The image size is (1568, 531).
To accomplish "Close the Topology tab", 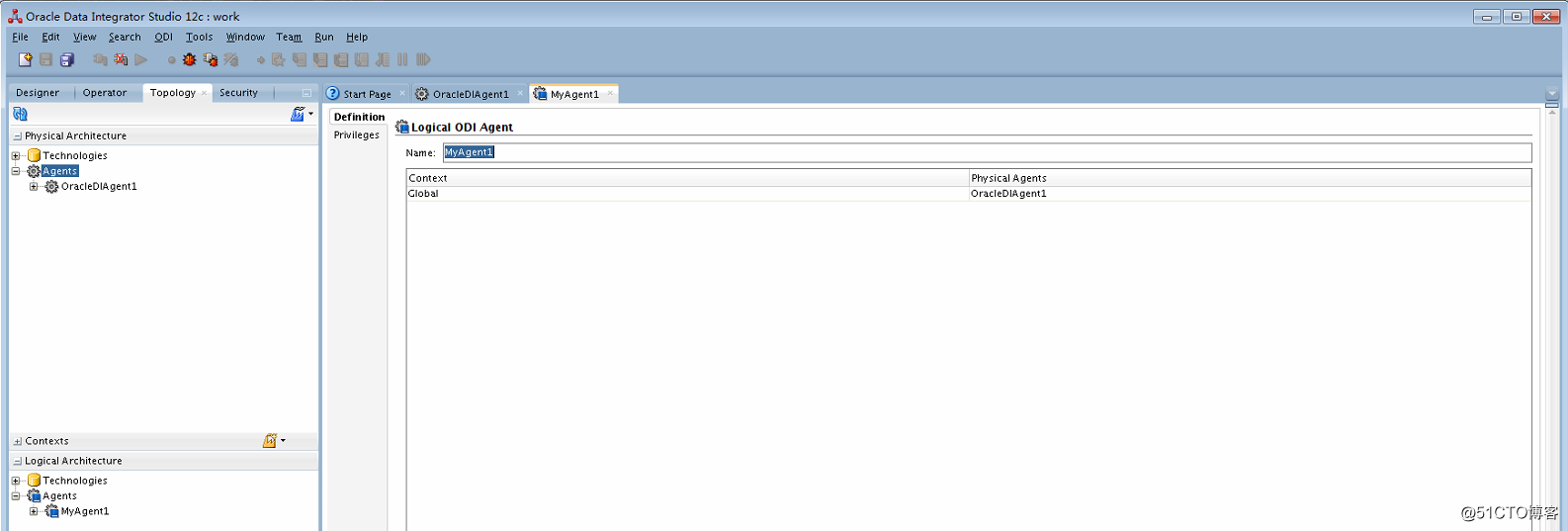I will [205, 93].
